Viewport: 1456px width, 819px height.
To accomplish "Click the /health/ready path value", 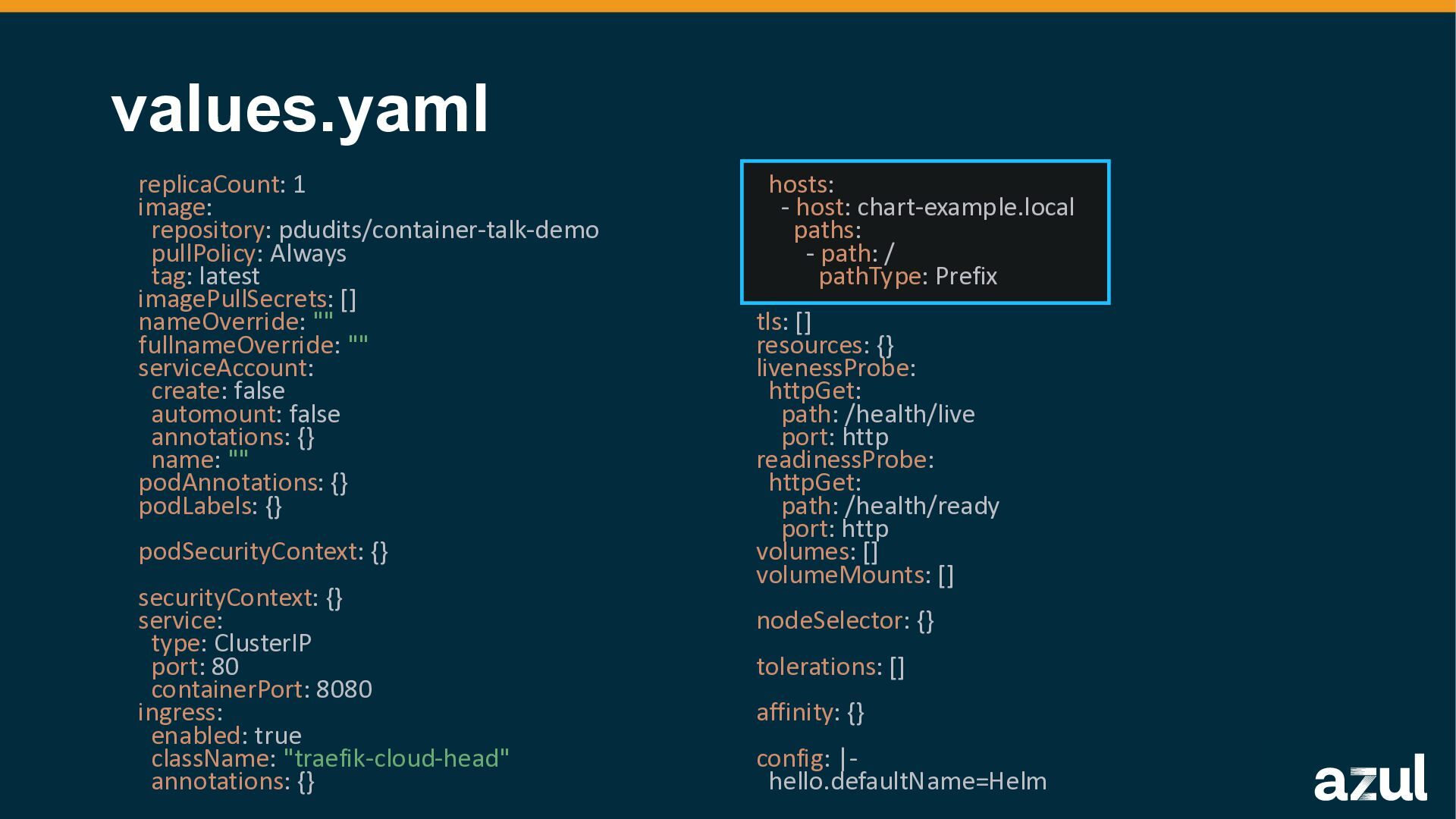I will [x=921, y=506].
